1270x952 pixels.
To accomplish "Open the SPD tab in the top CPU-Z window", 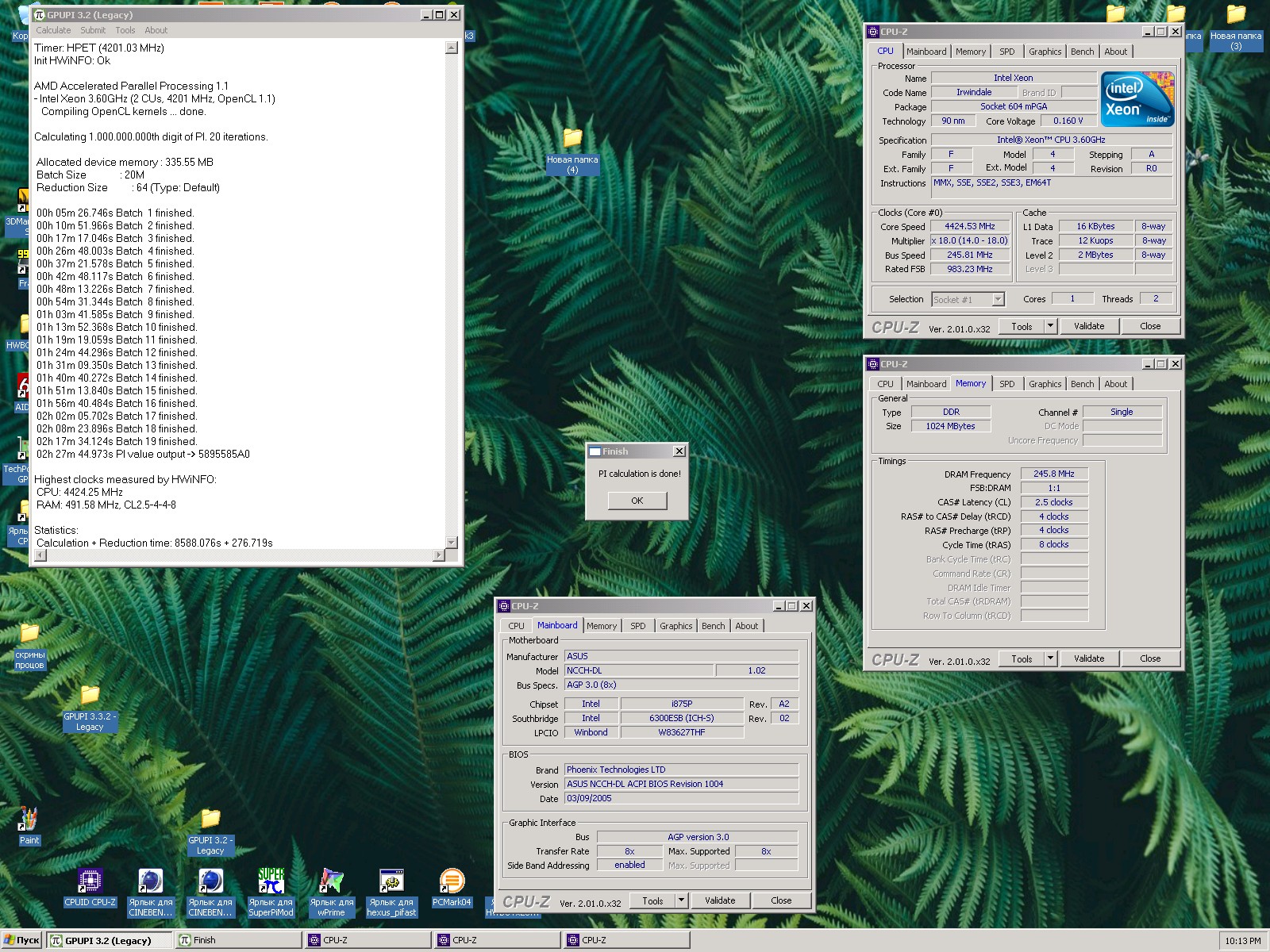I will coord(1007,52).
